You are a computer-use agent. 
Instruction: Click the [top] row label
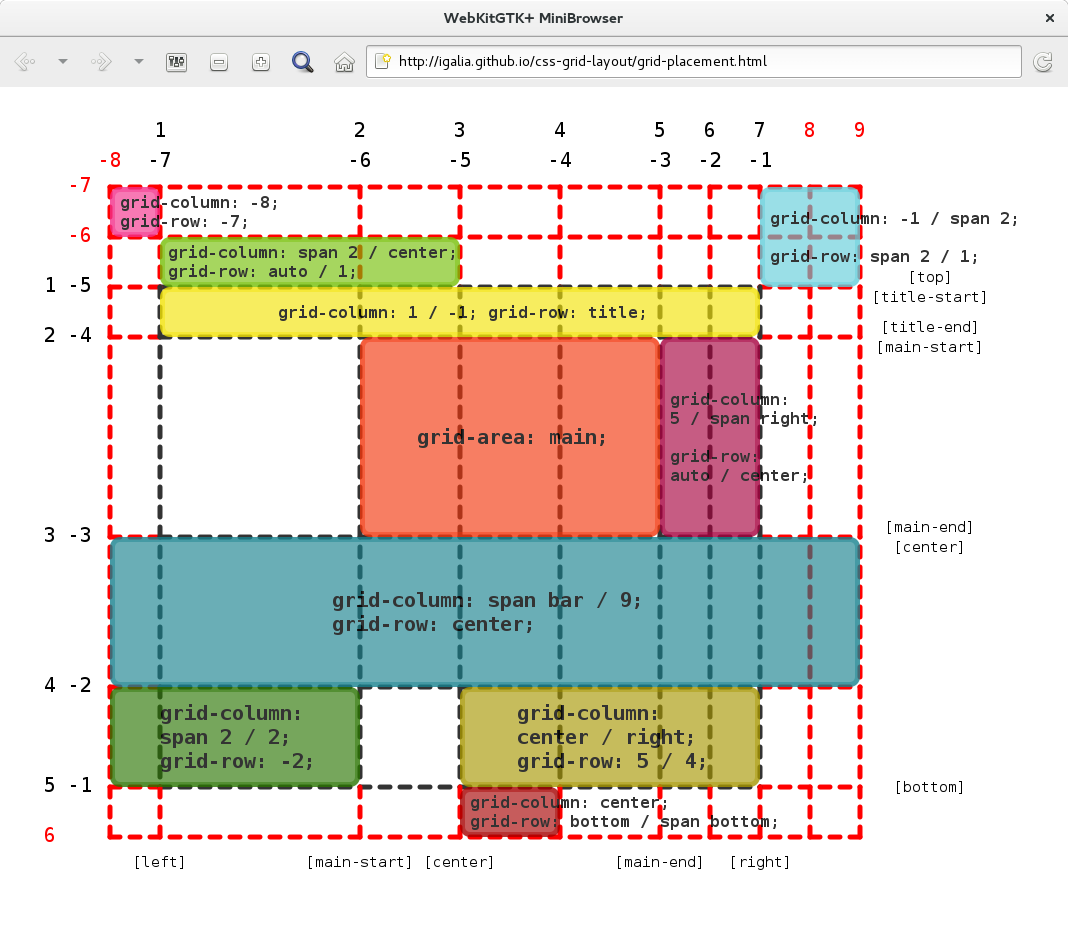[930, 277]
